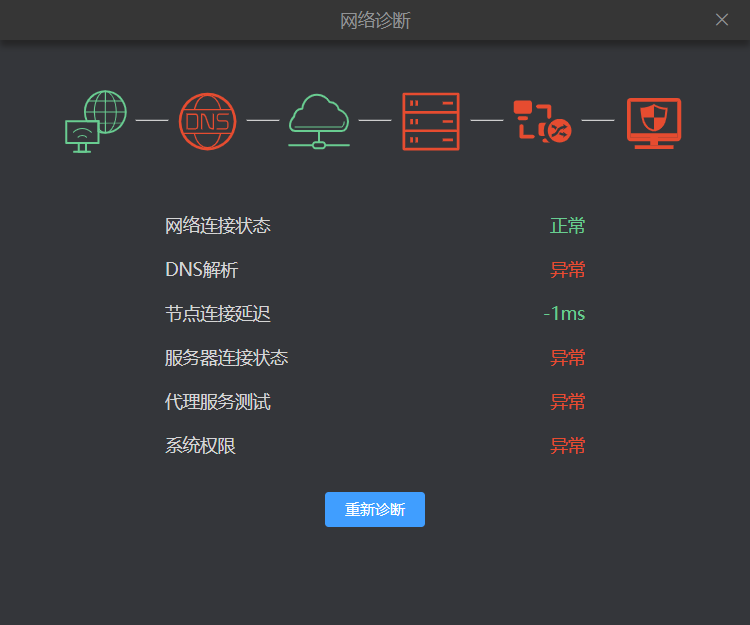Screen dimensions: 750x625
Task: Click the green 正常 status value
Action: pos(567,226)
